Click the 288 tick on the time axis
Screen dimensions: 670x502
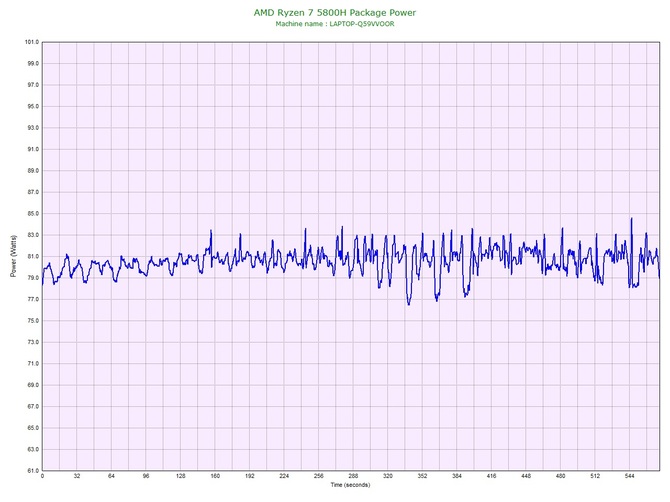pyautogui.click(x=353, y=476)
